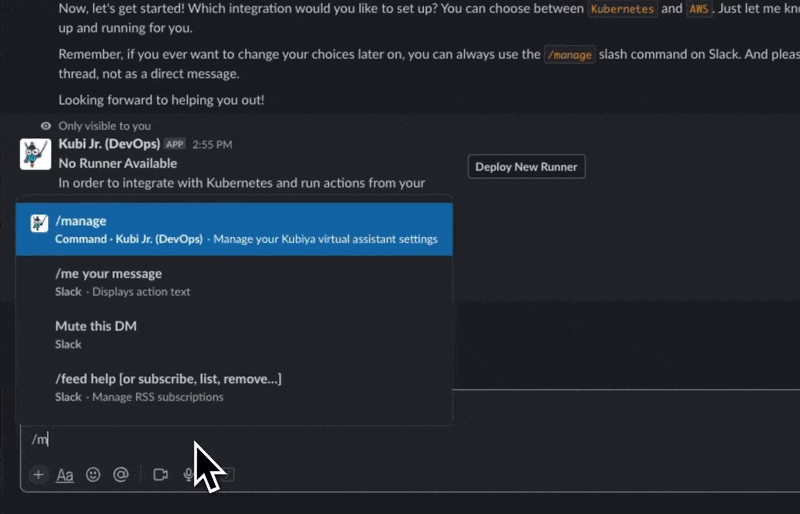Click the @ mention icon
800x514 pixels.
(x=121, y=475)
